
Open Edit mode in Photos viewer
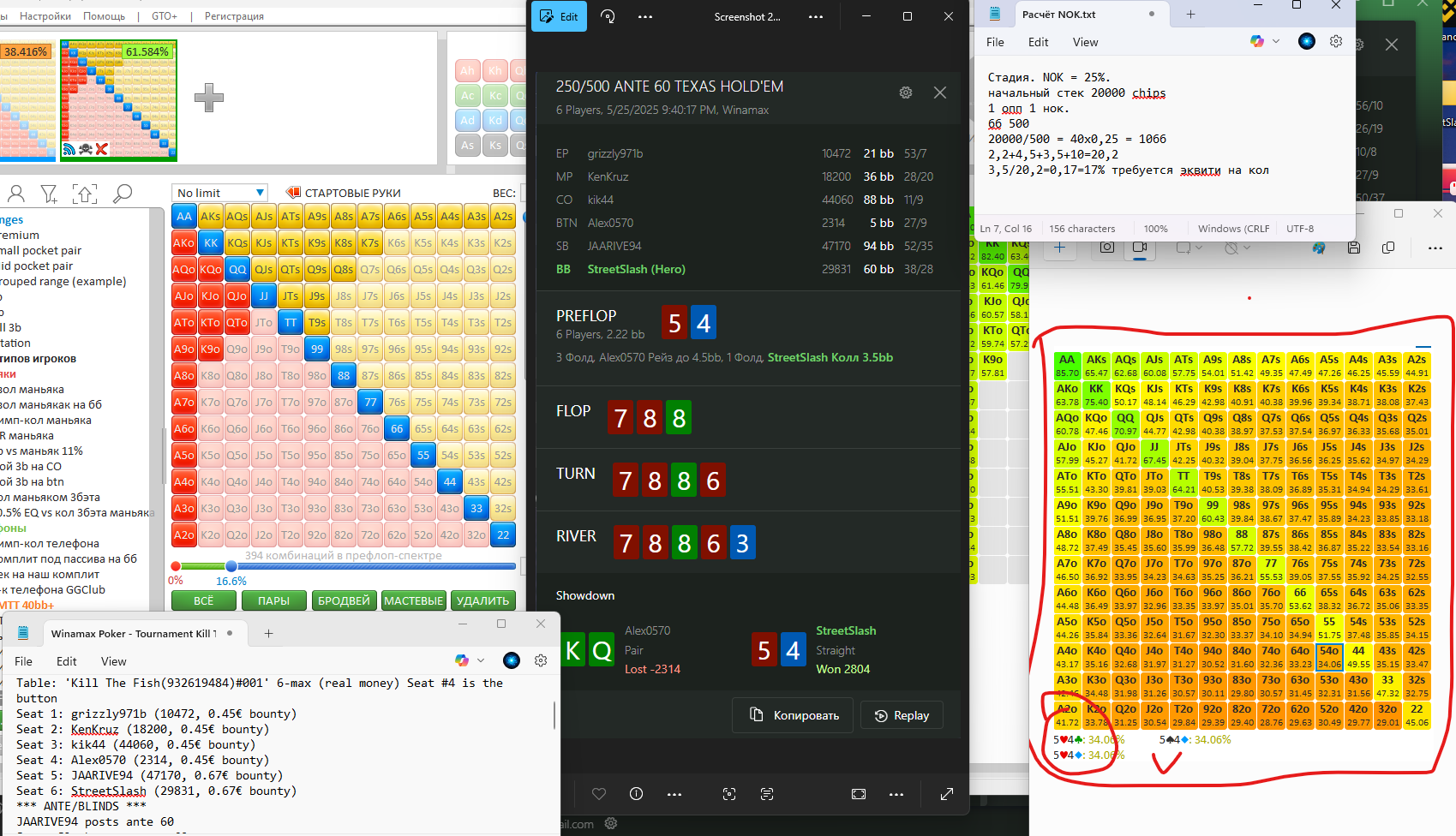point(559,16)
